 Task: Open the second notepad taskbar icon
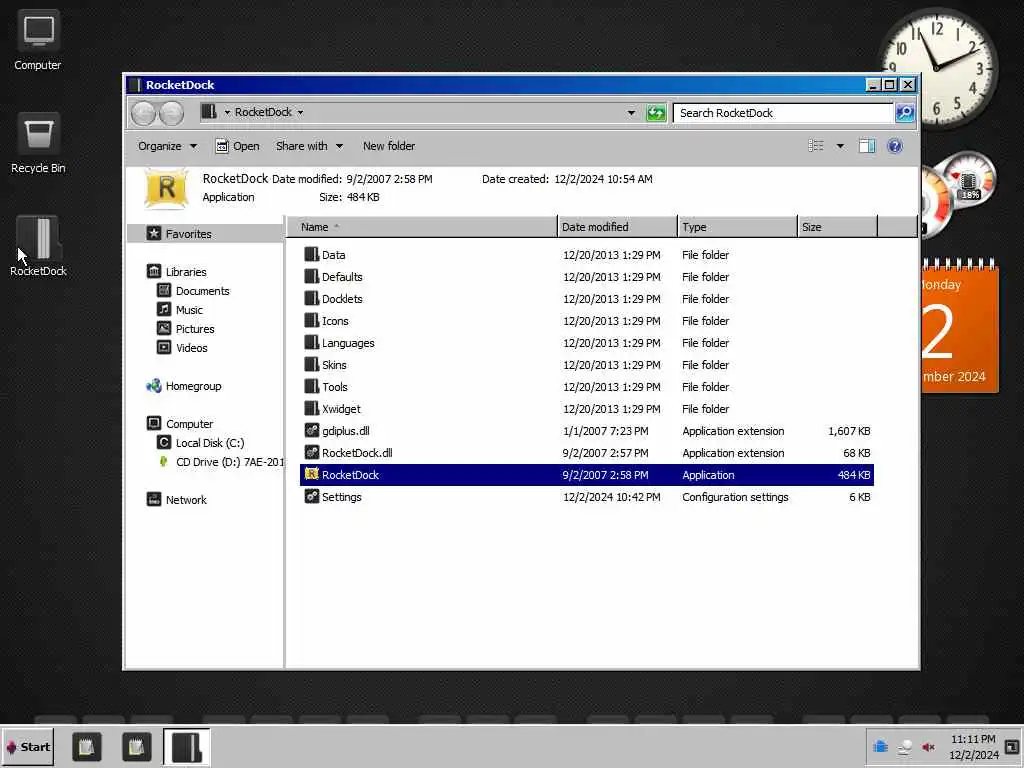(x=136, y=747)
